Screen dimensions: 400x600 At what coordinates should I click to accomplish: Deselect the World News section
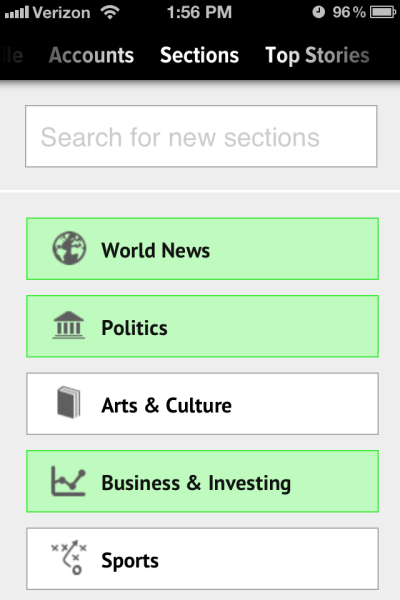pyautogui.click(x=202, y=249)
